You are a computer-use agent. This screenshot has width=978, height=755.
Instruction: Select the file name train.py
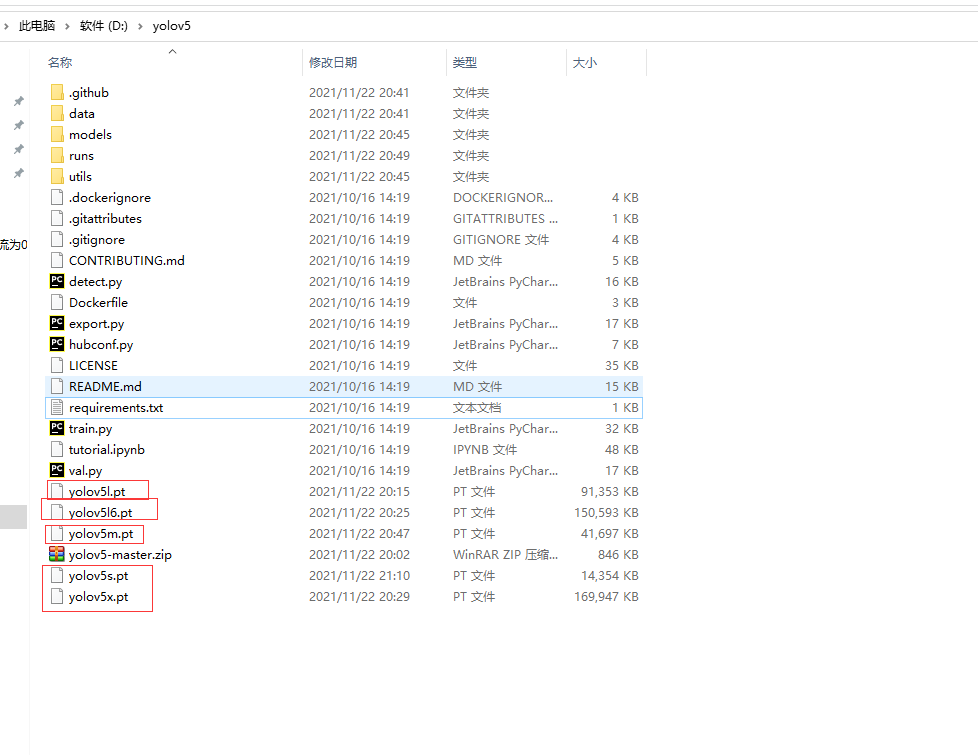click(90, 428)
